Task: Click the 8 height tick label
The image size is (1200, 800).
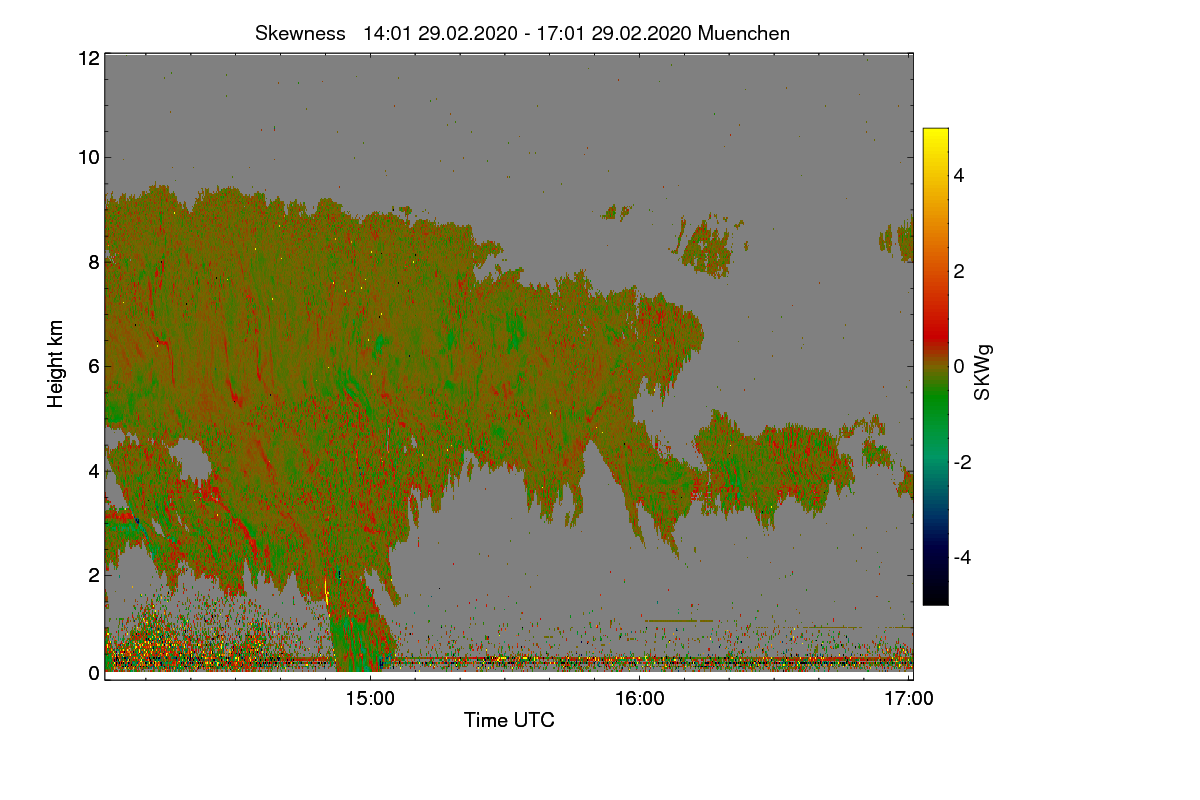Action: click(93, 262)
